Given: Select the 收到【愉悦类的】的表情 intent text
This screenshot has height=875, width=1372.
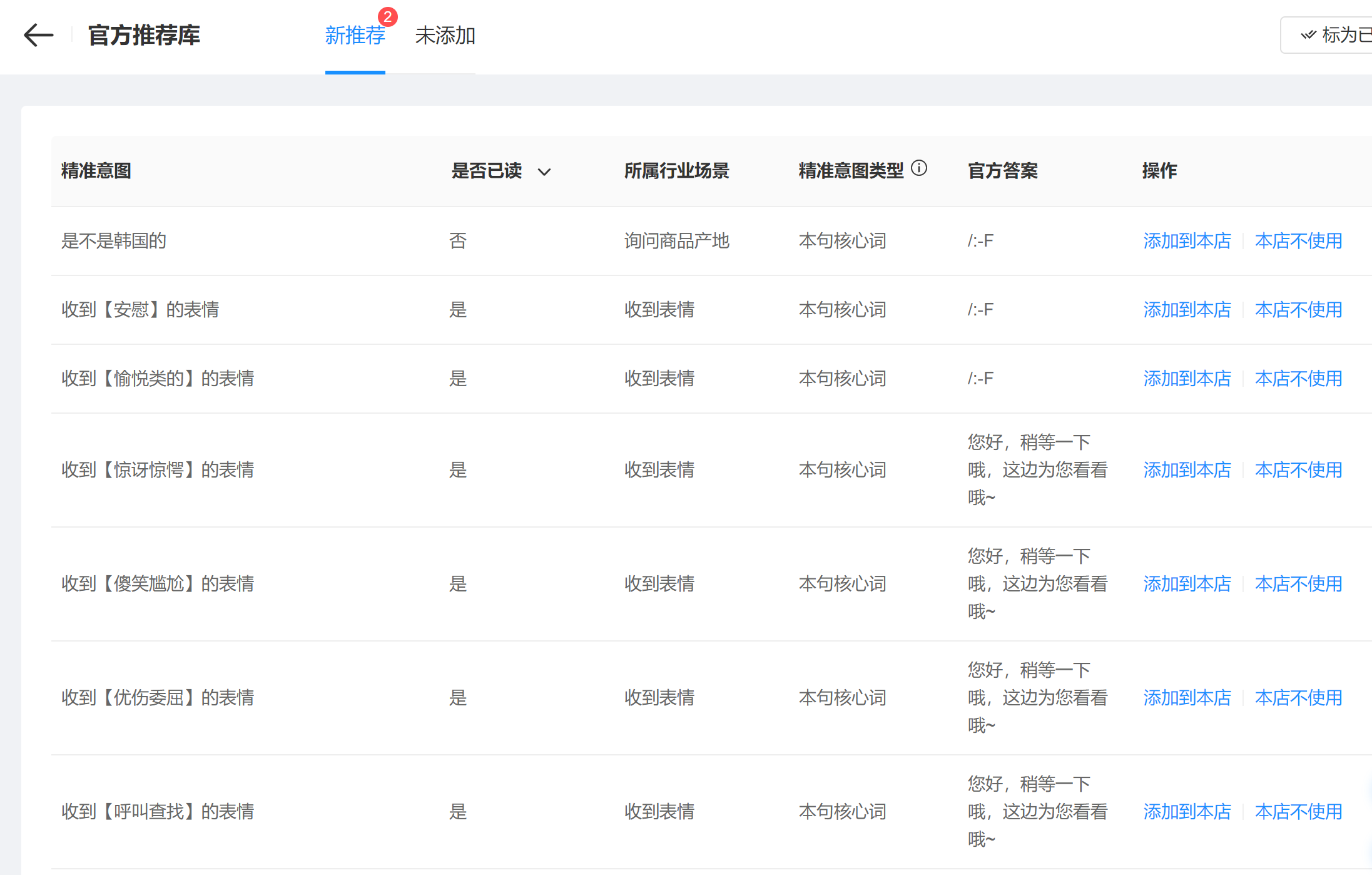Looking at the screenshot, I should (158, 379).
